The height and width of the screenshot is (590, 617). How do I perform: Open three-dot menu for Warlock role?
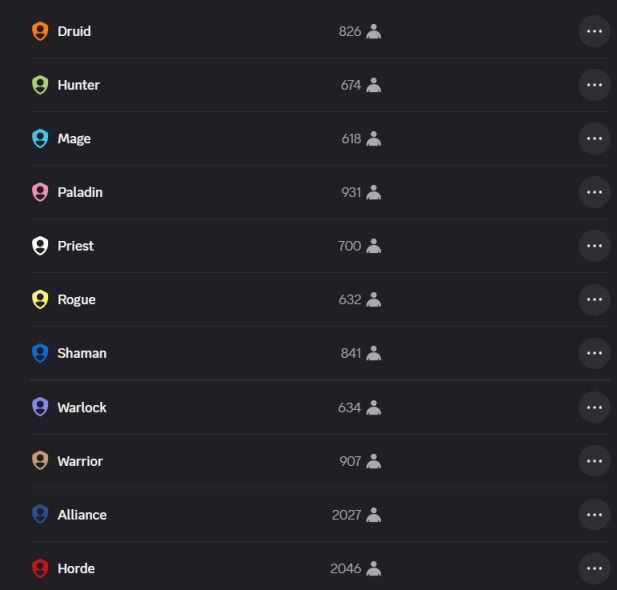(x=594, y=407)
